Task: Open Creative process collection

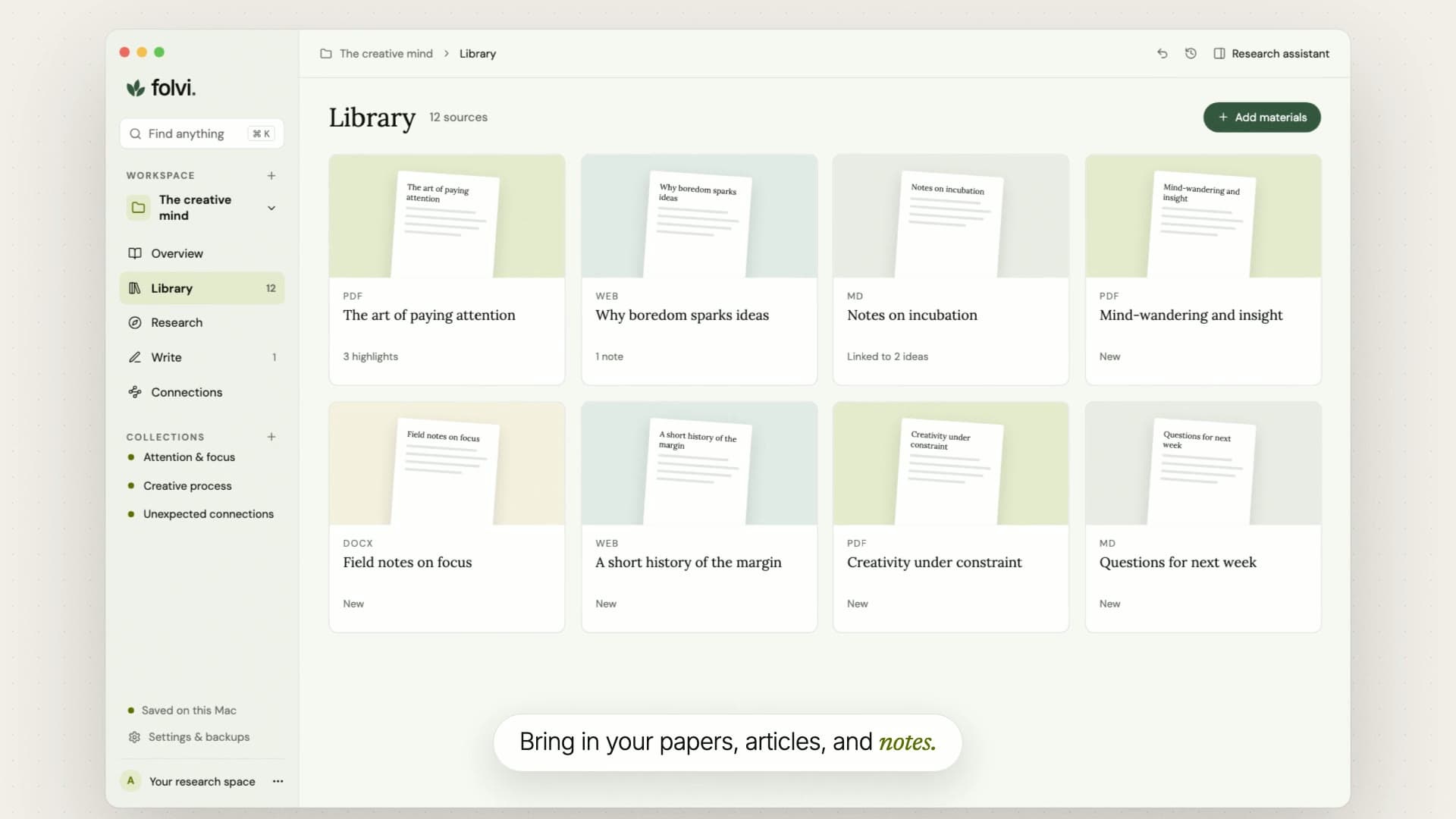Action: pos(187,485)
